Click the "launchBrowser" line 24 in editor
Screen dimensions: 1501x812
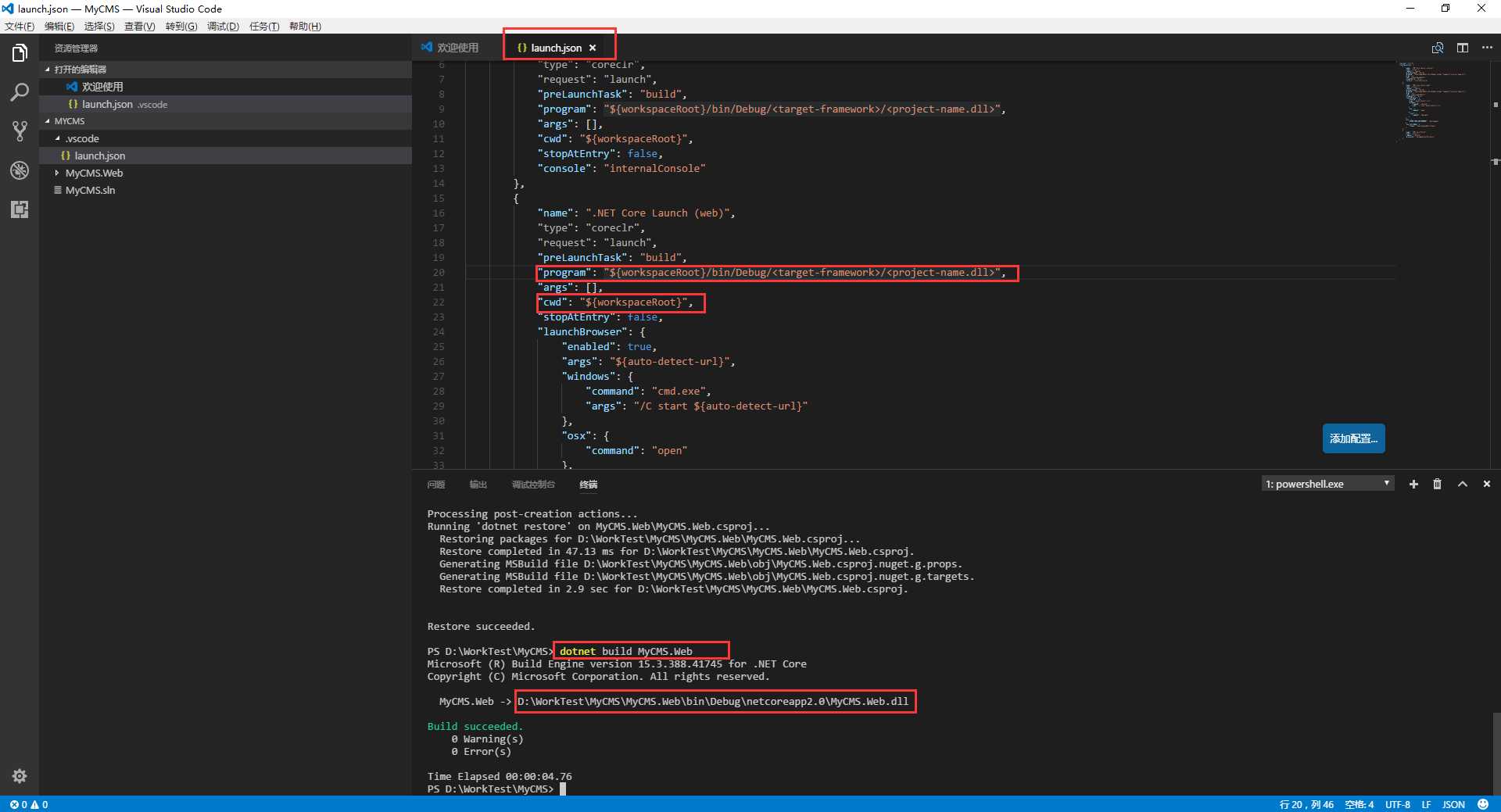tap(591, 332)
